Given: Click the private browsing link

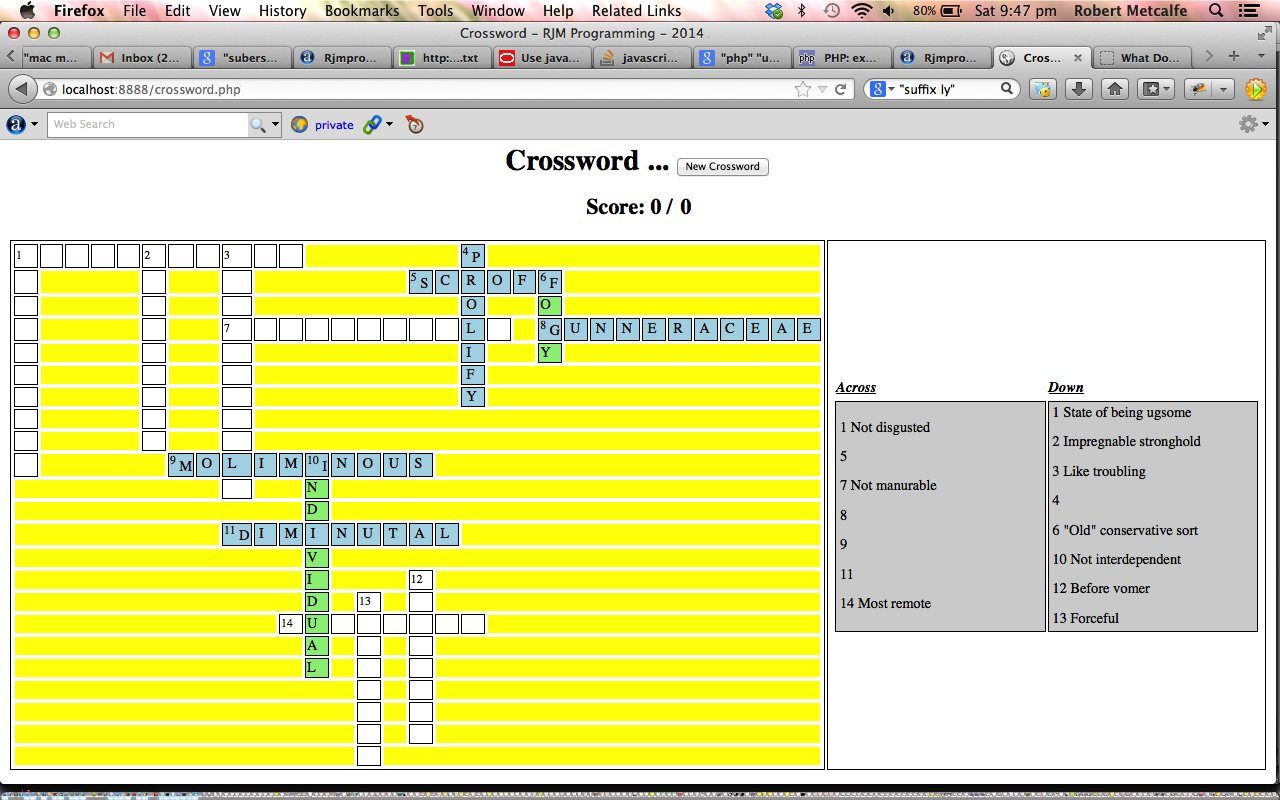Looking at the screenshot, I should pos(333,125).
